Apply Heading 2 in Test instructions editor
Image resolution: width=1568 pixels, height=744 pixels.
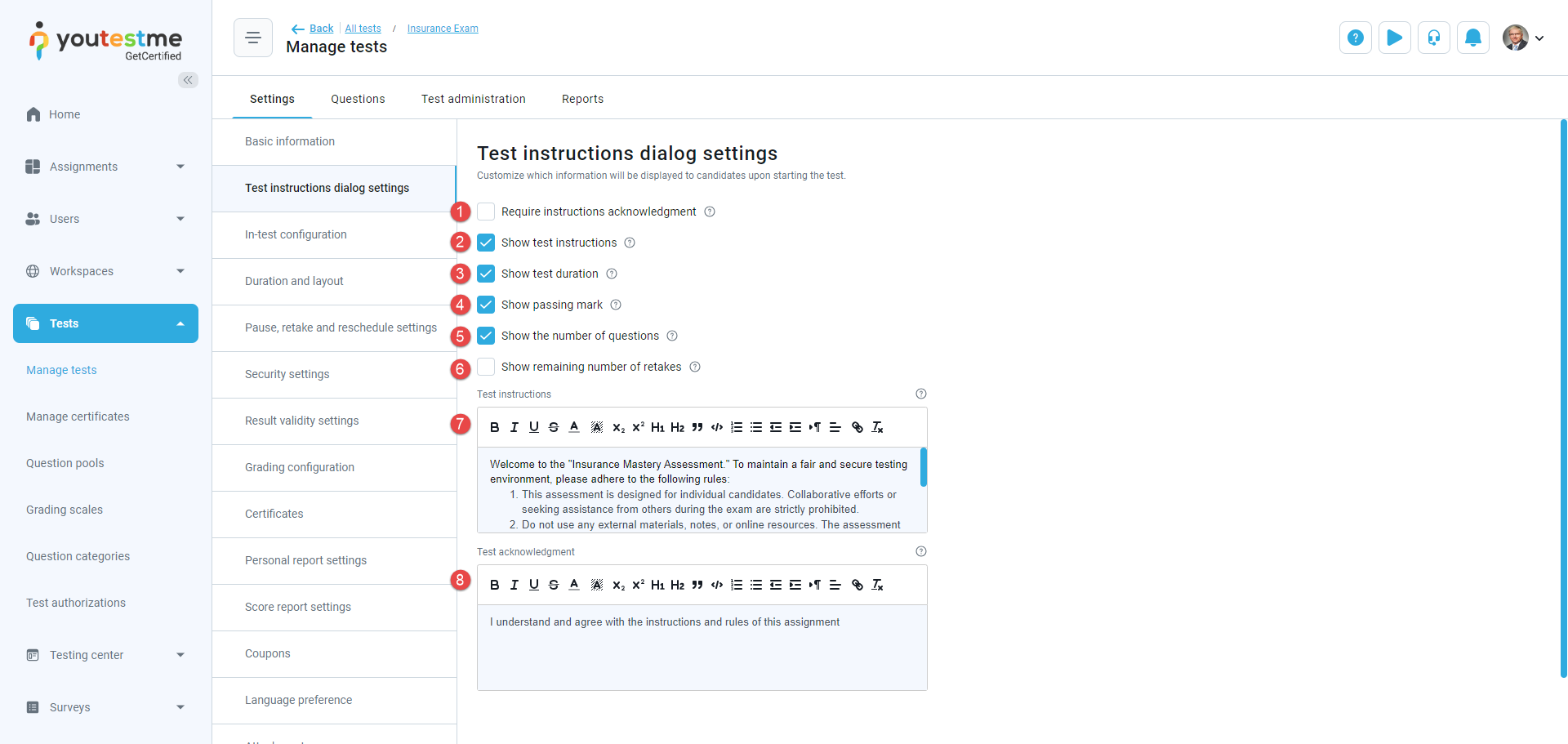(678, 427)
